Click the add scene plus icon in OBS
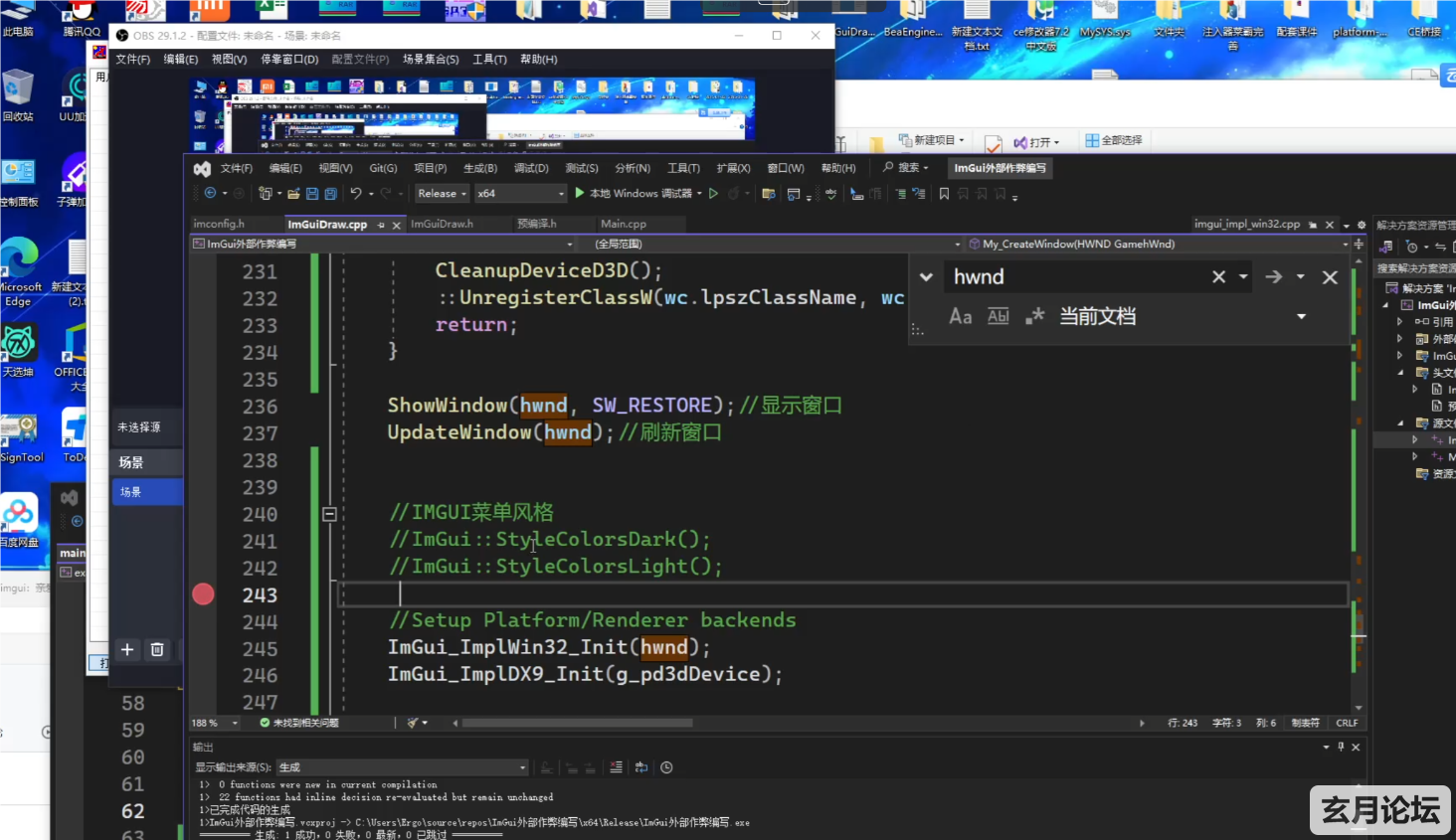 pyautogui.click(x=127, y=649)
